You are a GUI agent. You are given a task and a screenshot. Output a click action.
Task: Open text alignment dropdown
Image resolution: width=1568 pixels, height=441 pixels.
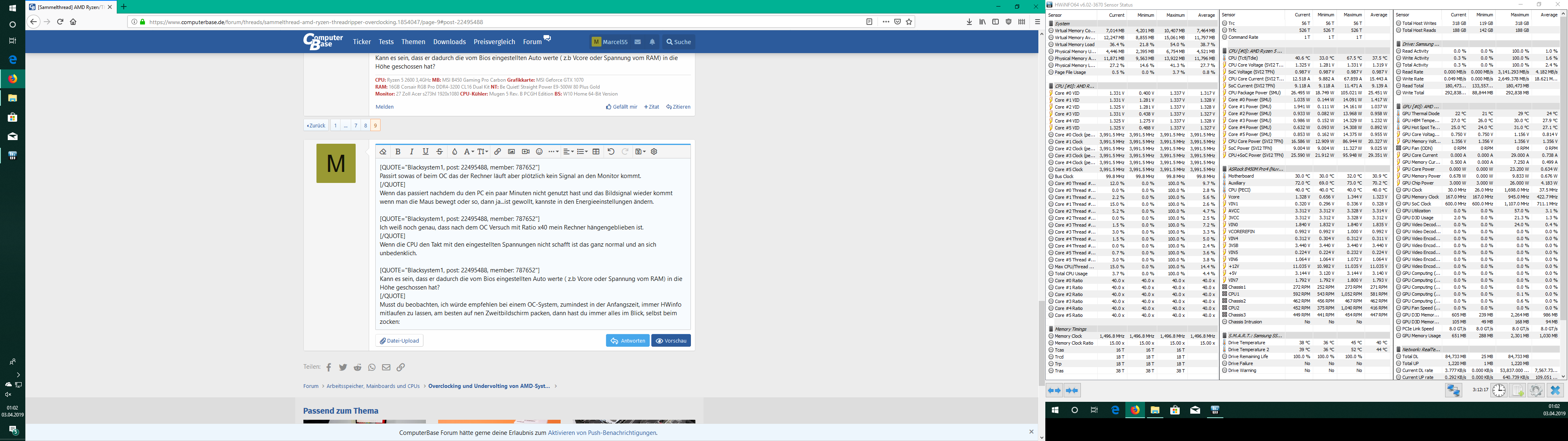coord(568,151)
